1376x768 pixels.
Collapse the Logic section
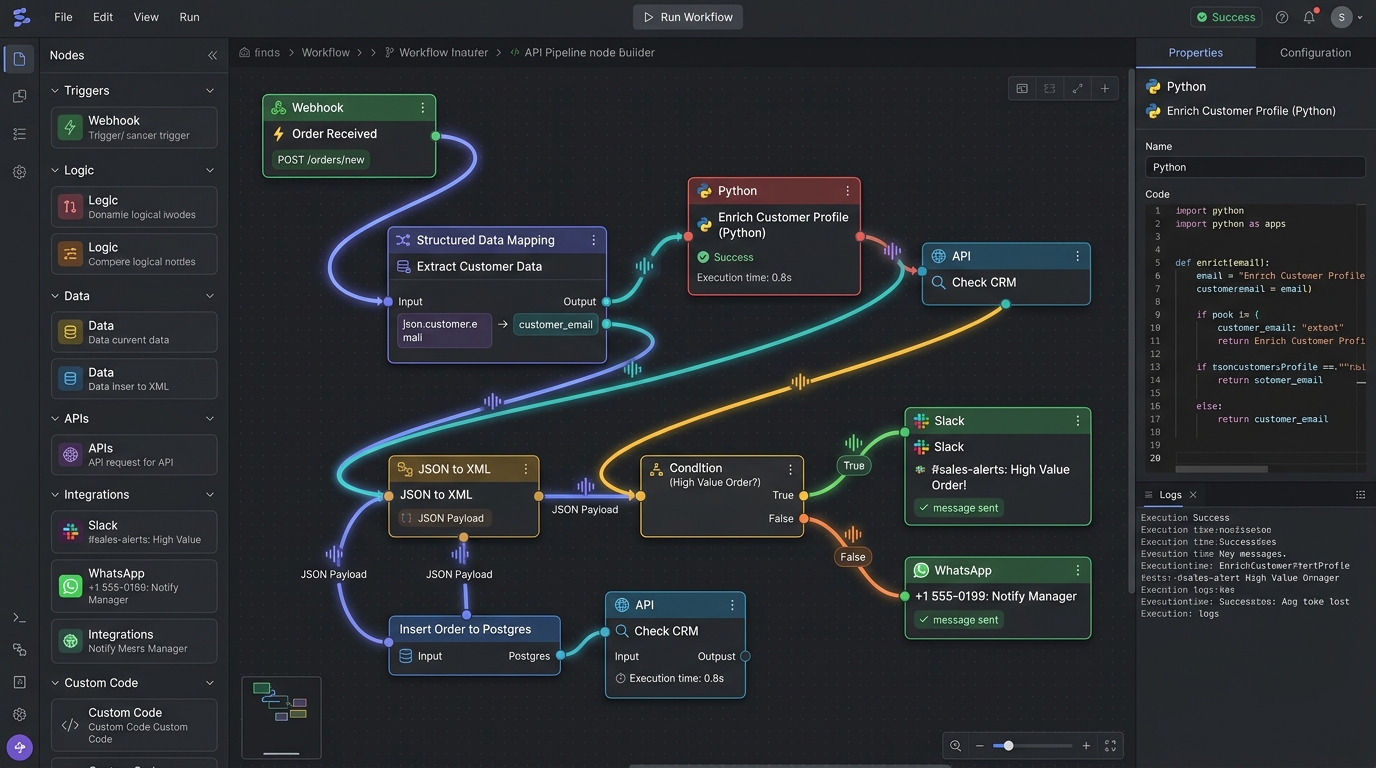pos(210,171)
